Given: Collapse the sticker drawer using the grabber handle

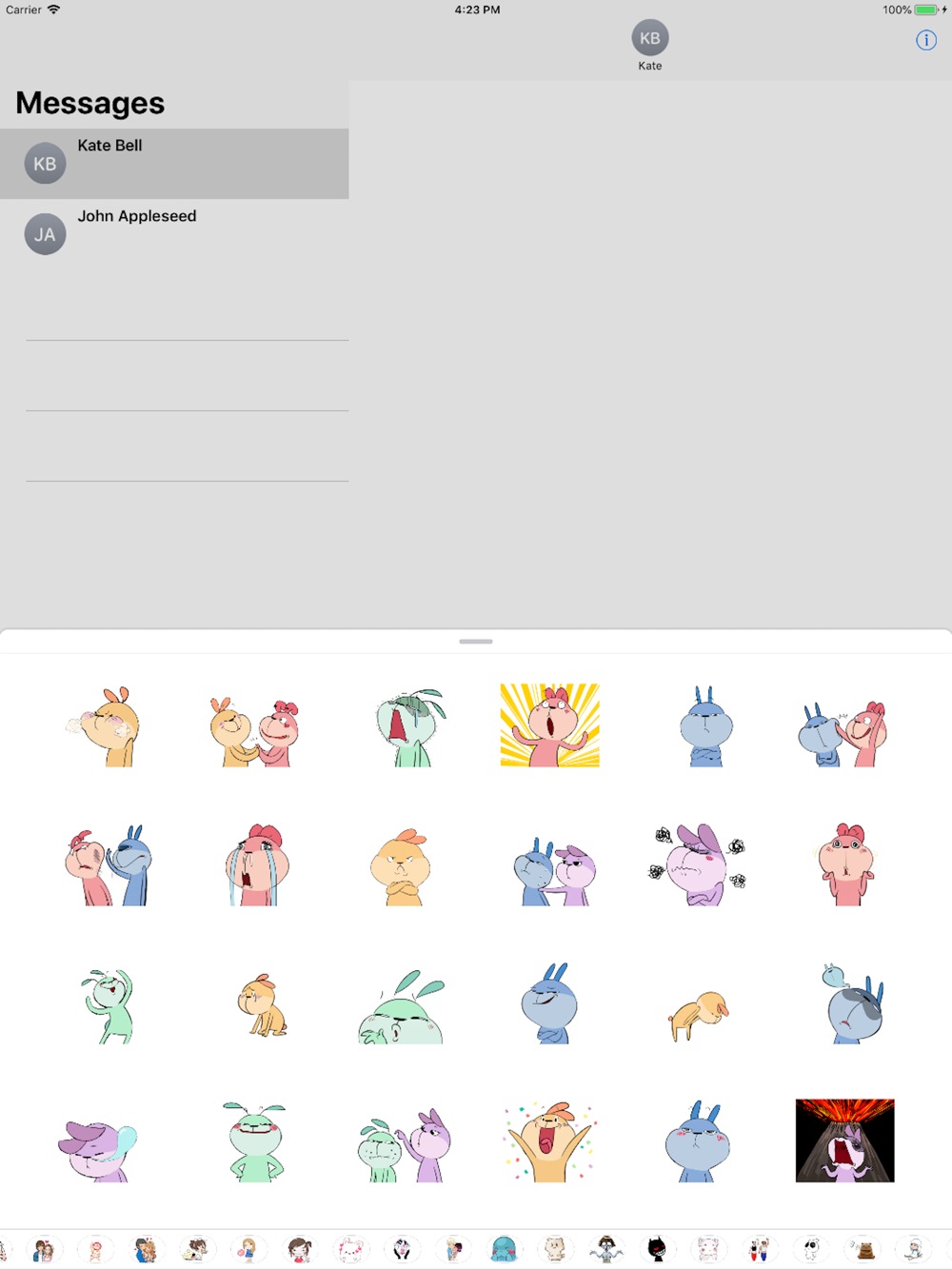Looking at the screenshot, I should pyautogui.click(x=476, y=642).
